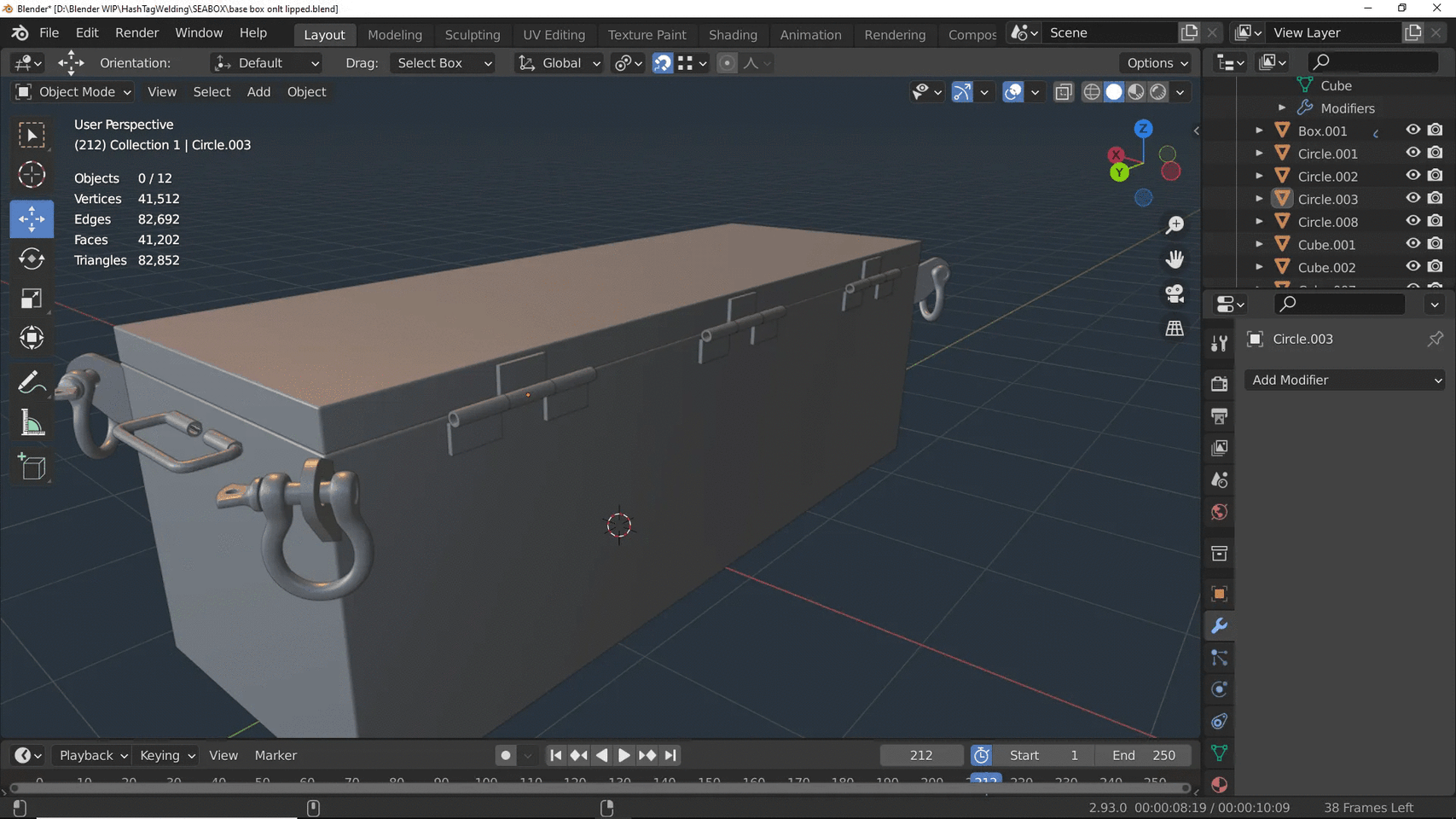
Task: Select the Cursor tool
Action: click(32, 175)
